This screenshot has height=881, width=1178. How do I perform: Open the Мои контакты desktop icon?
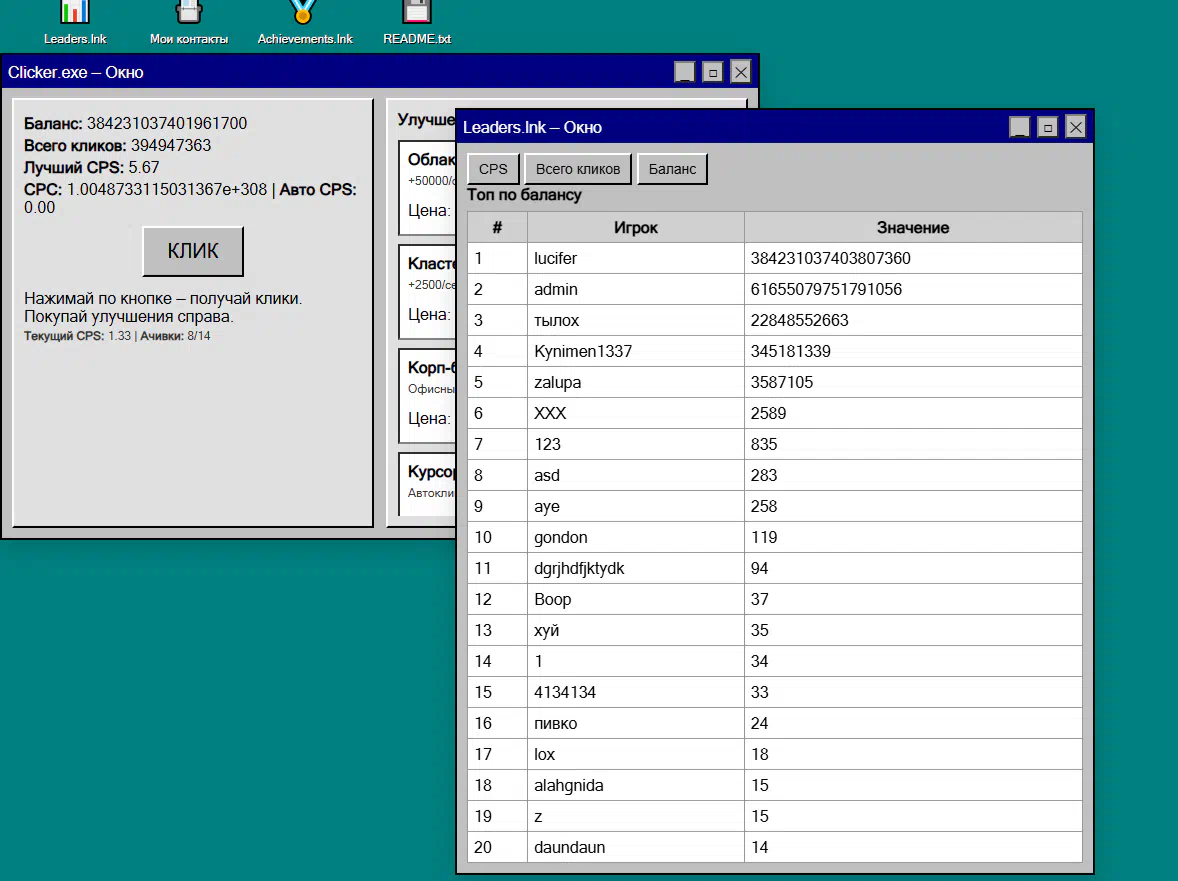[189, 14]
